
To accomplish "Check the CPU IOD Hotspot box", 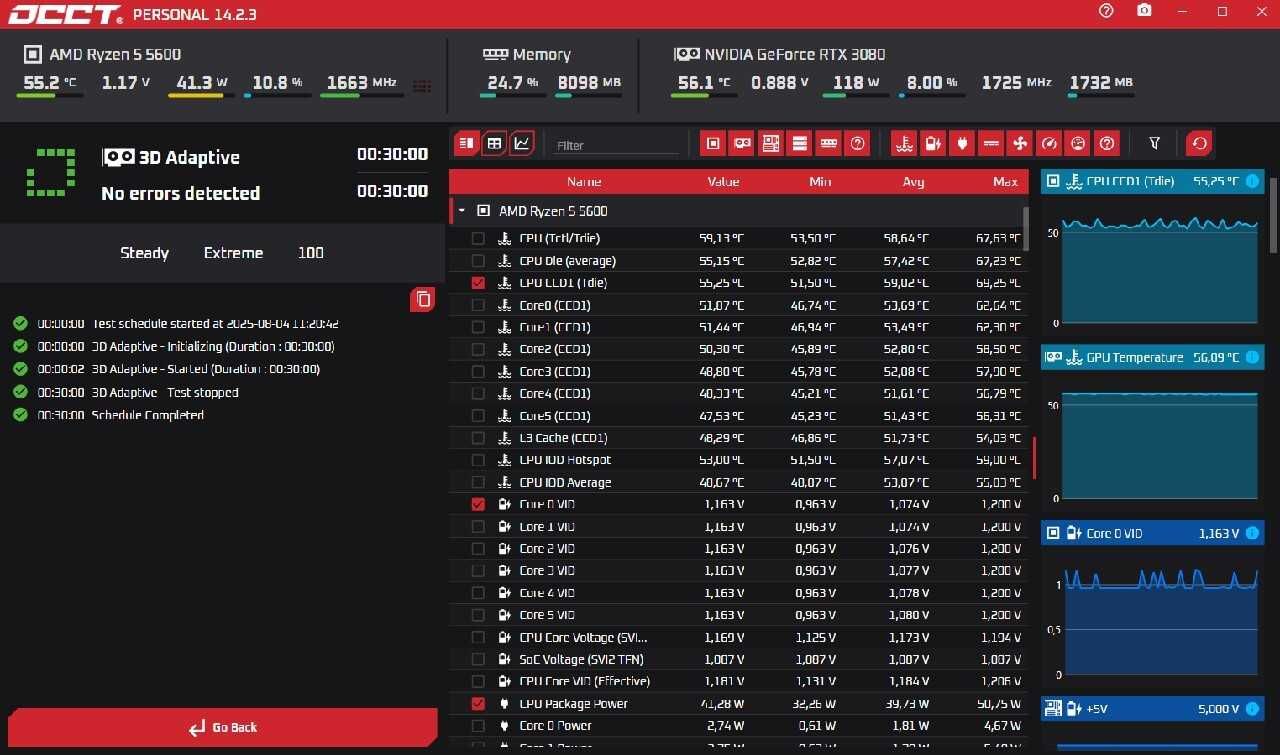I will coord(478,460).
